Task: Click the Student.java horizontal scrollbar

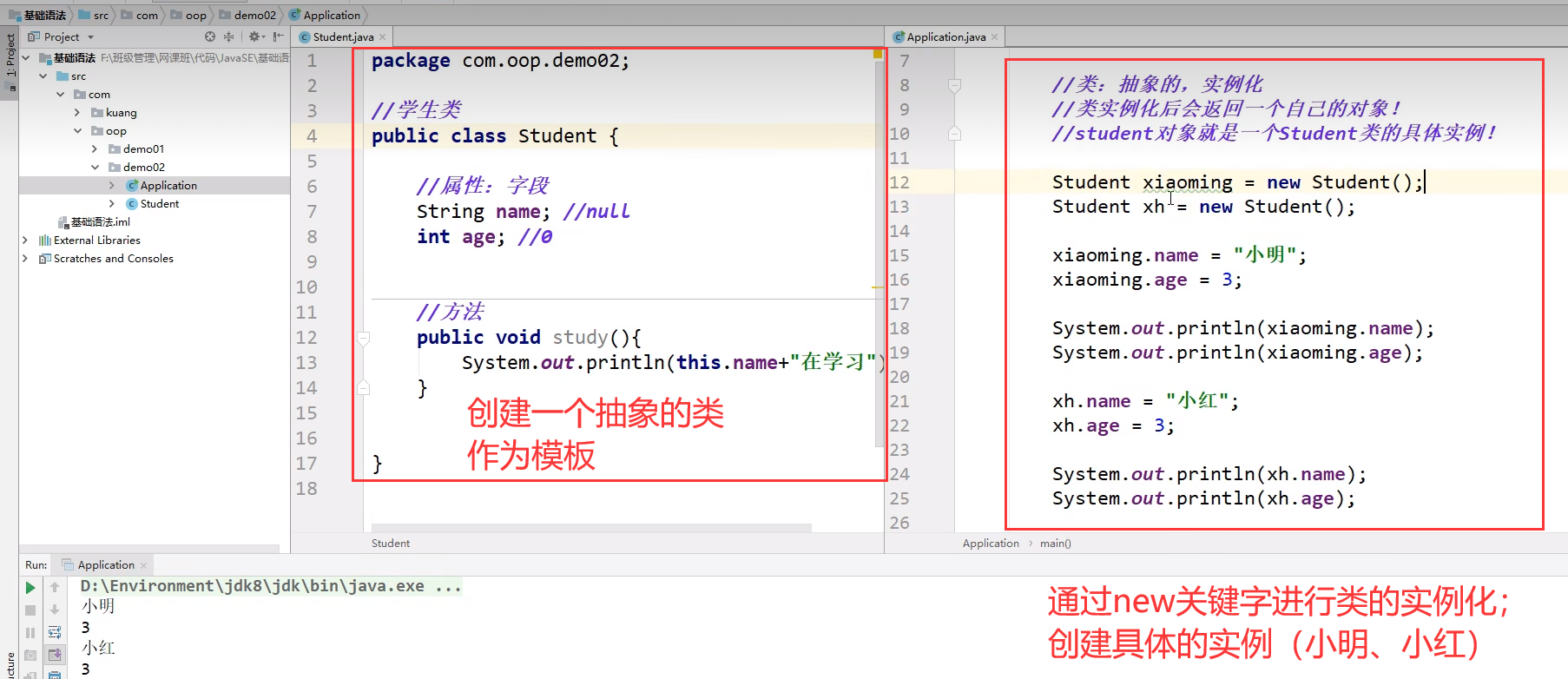Action: 591,528
